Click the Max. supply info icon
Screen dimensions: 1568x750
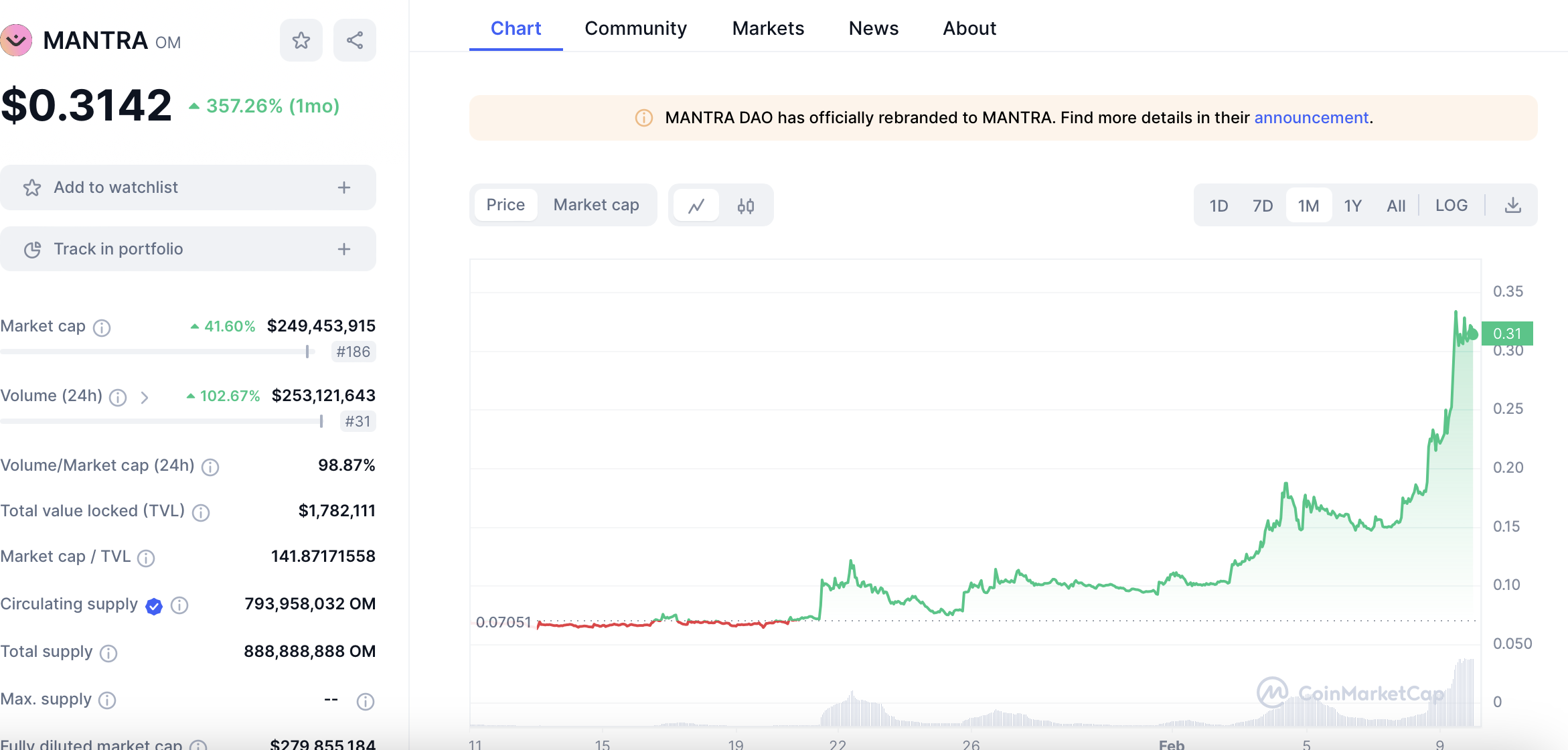point(107,700)
